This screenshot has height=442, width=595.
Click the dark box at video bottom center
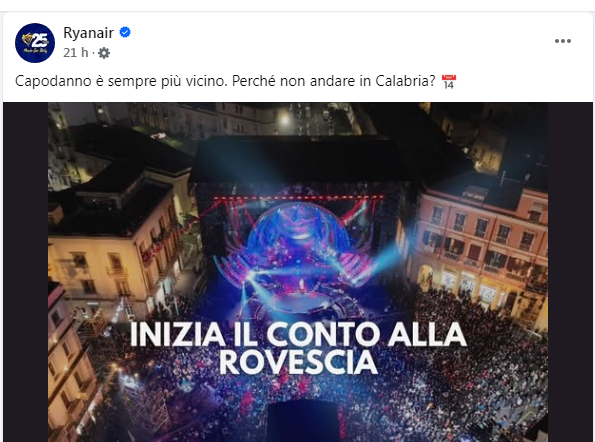pos(303,421)
